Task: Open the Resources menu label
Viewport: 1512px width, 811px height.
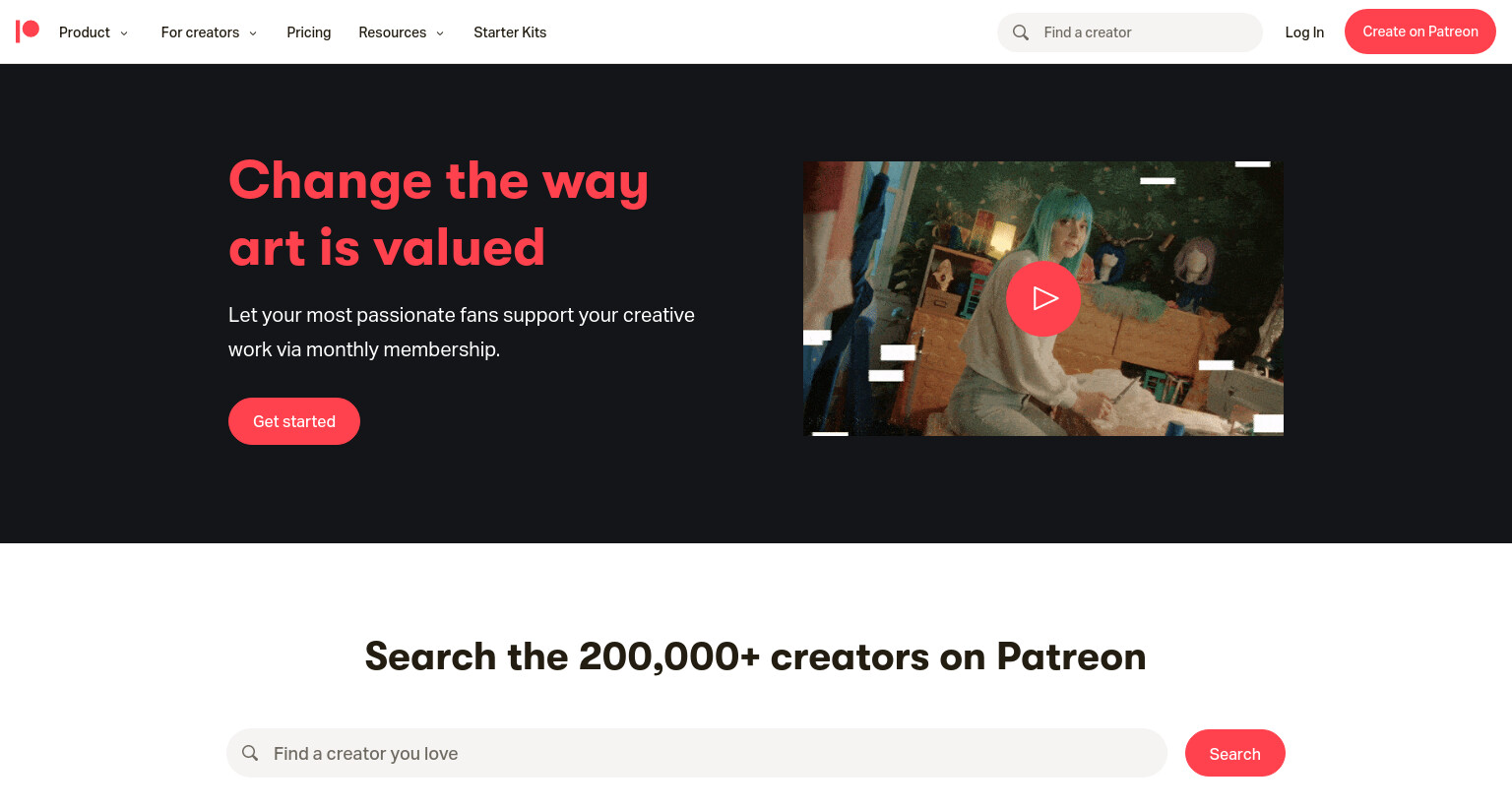Action: (393, 32)
